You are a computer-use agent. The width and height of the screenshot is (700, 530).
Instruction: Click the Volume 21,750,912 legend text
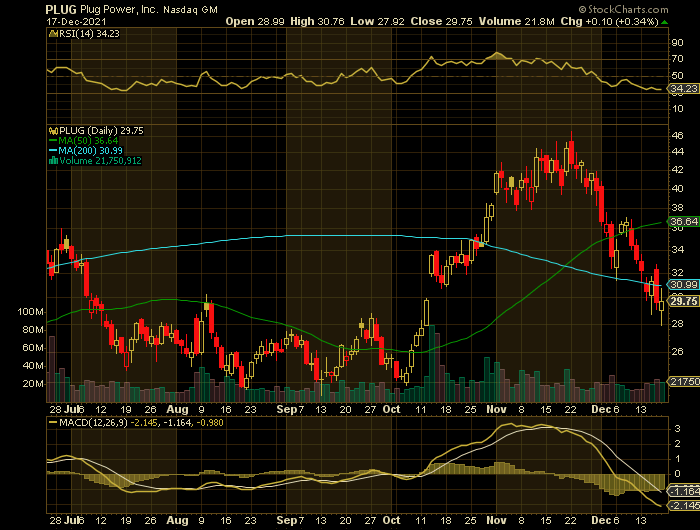[100, 161]
